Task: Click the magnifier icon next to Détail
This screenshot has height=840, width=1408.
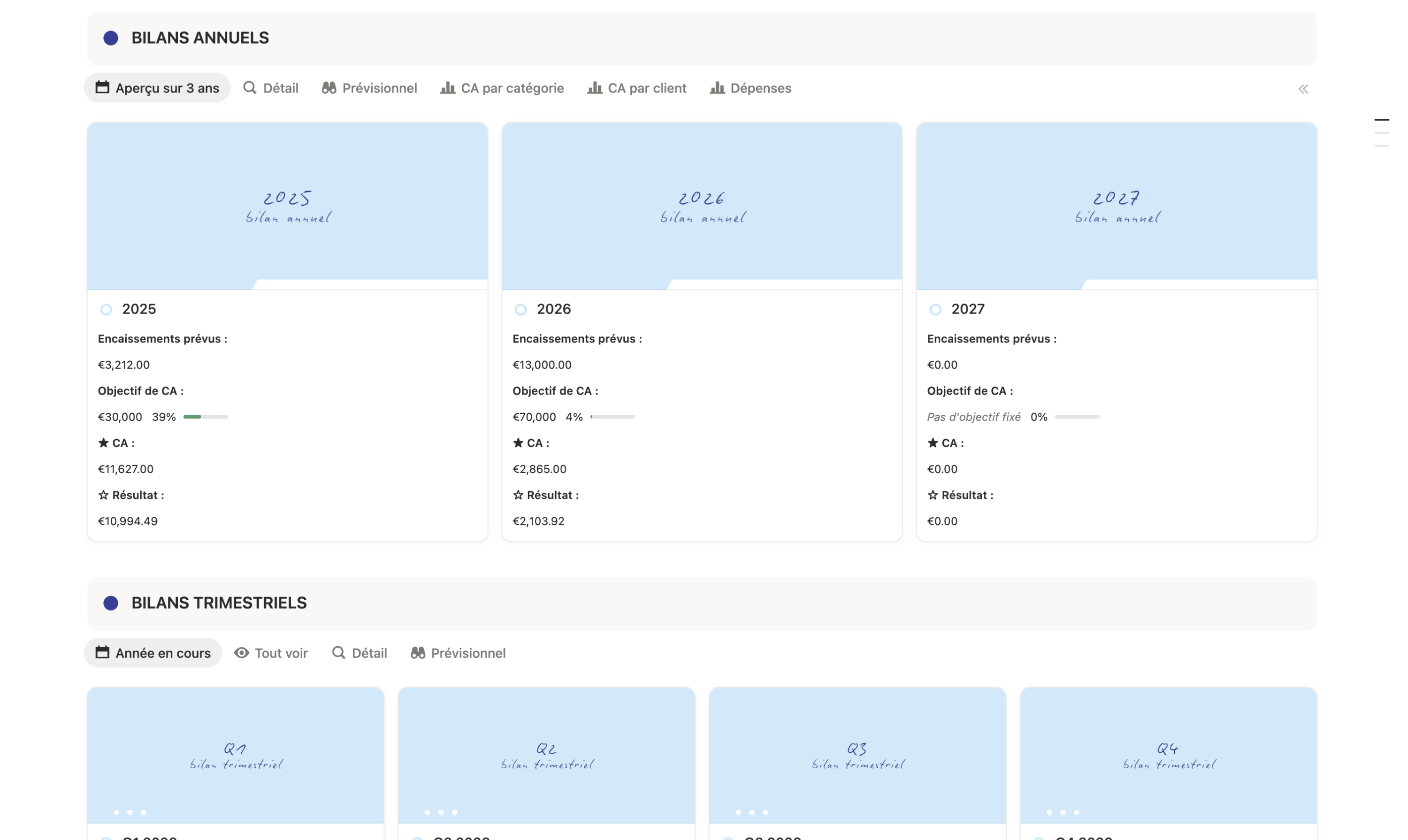Action: [250, 88]
